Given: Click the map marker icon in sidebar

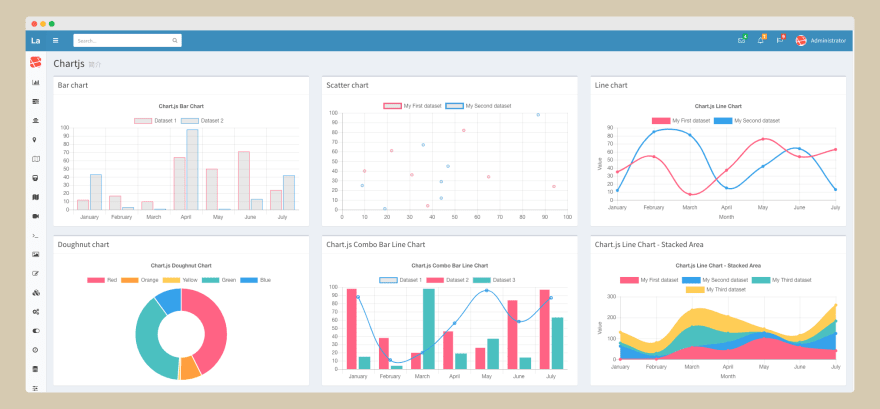Looking at the screenshot, I should point(36,140).
